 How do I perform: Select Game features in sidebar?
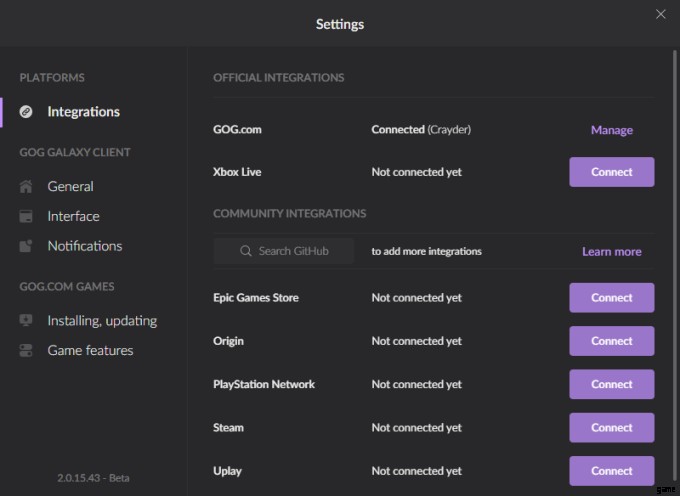pos(90,351)
